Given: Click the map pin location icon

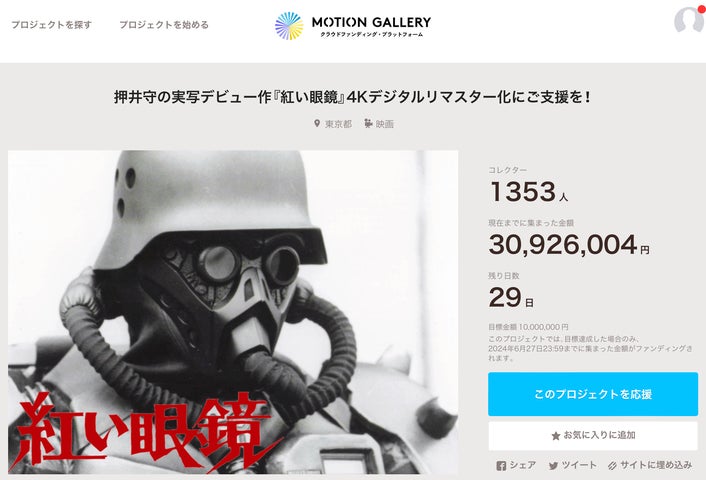Looking at the screenshot, I should 317,123.
